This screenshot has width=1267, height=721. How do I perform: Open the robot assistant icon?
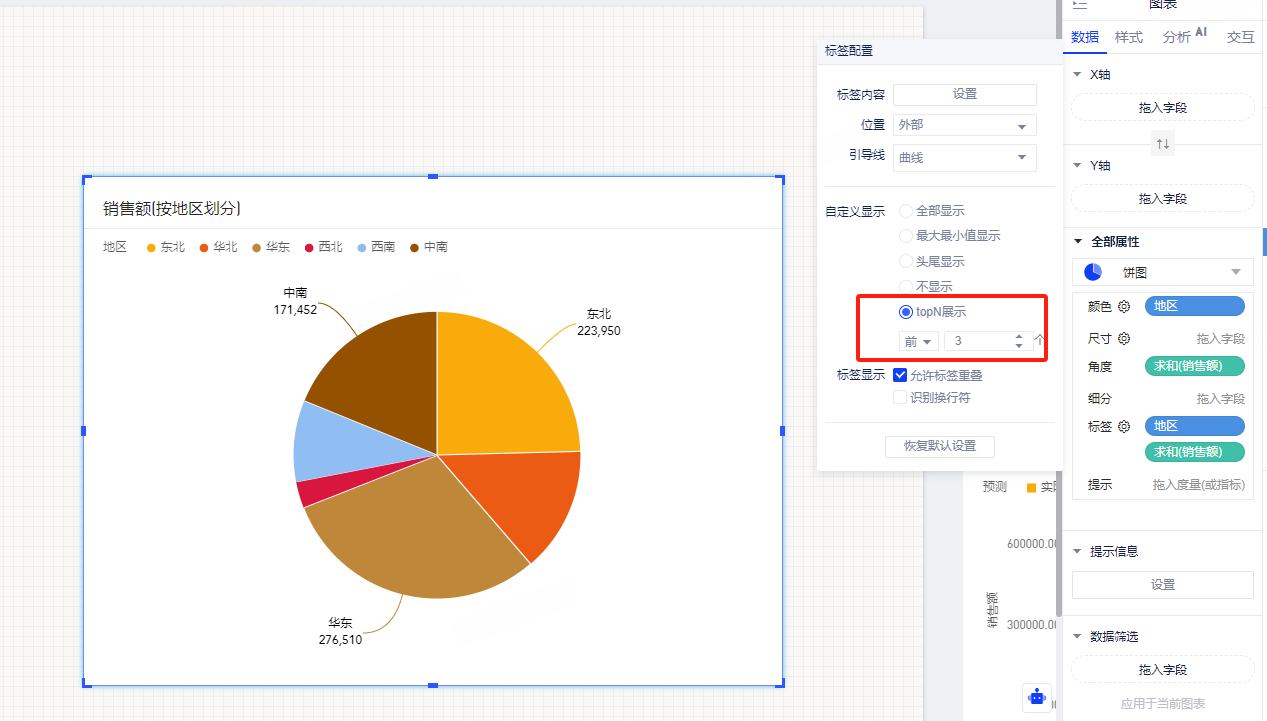pyautogui.click(x=1037, y=697)
